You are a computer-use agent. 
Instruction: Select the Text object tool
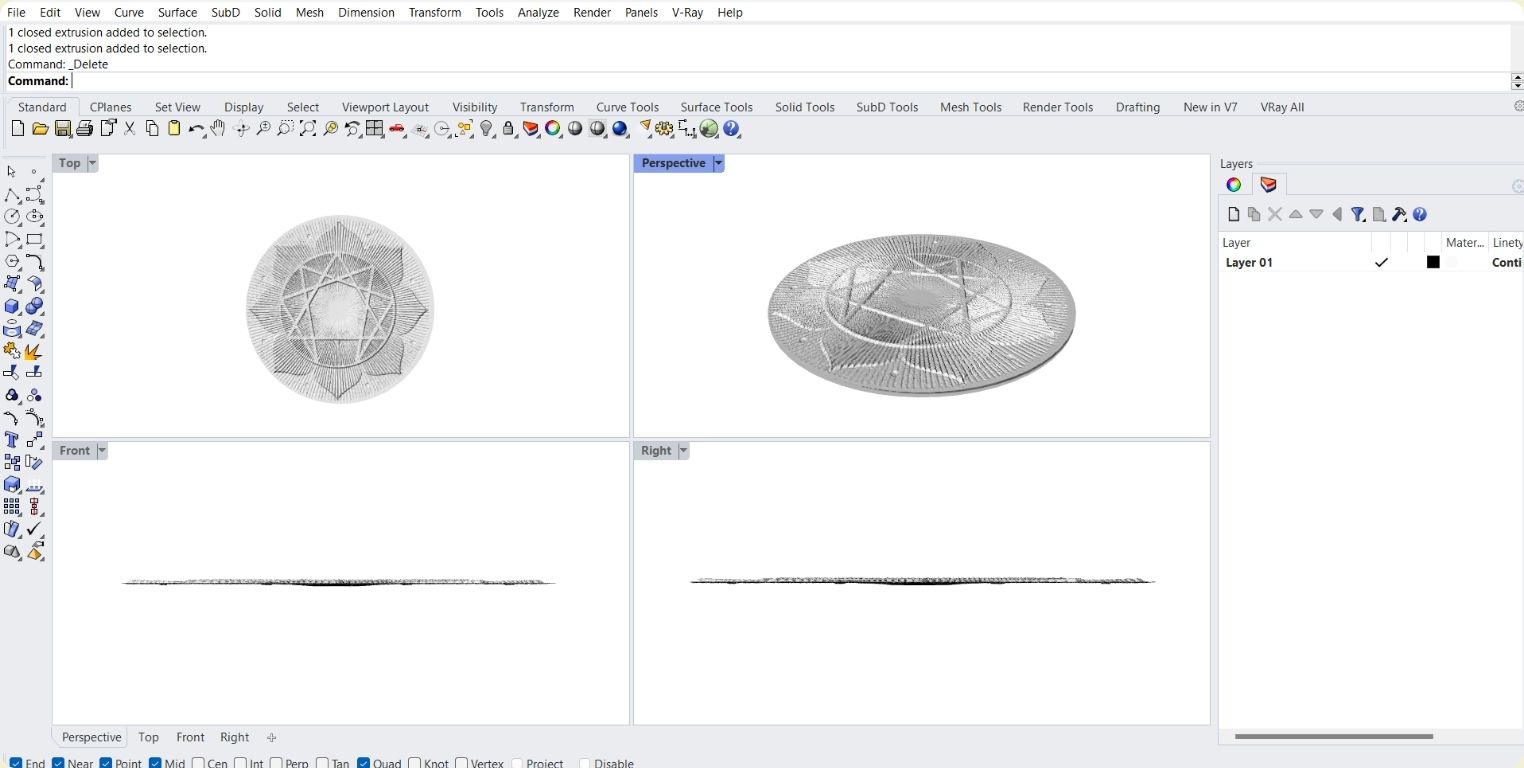[x=12, y=440]
